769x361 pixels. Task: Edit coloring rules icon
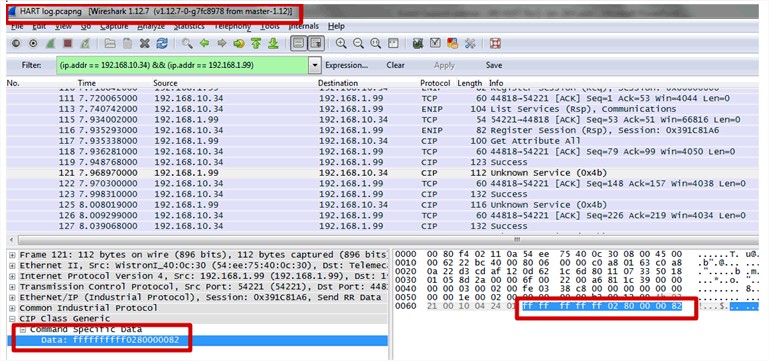[453, 44]
